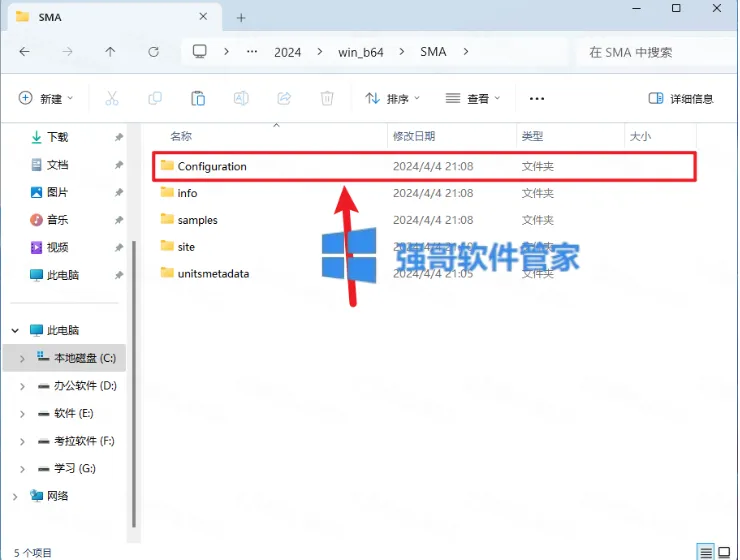Open new tab with plus button
The height and width of the screenshot is (560, 740).
(x=241, y=18)
